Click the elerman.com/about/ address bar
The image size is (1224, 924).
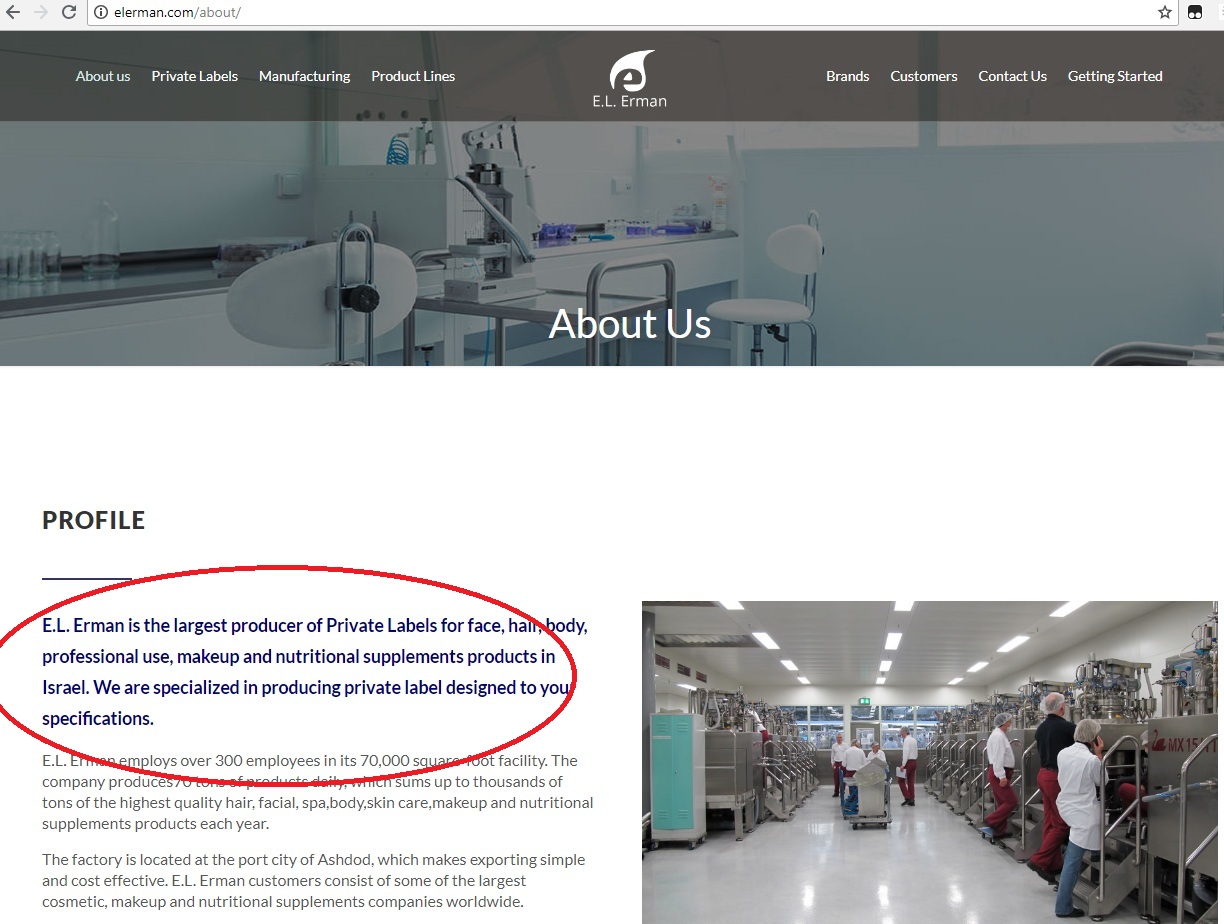click(x=620, y=12)
